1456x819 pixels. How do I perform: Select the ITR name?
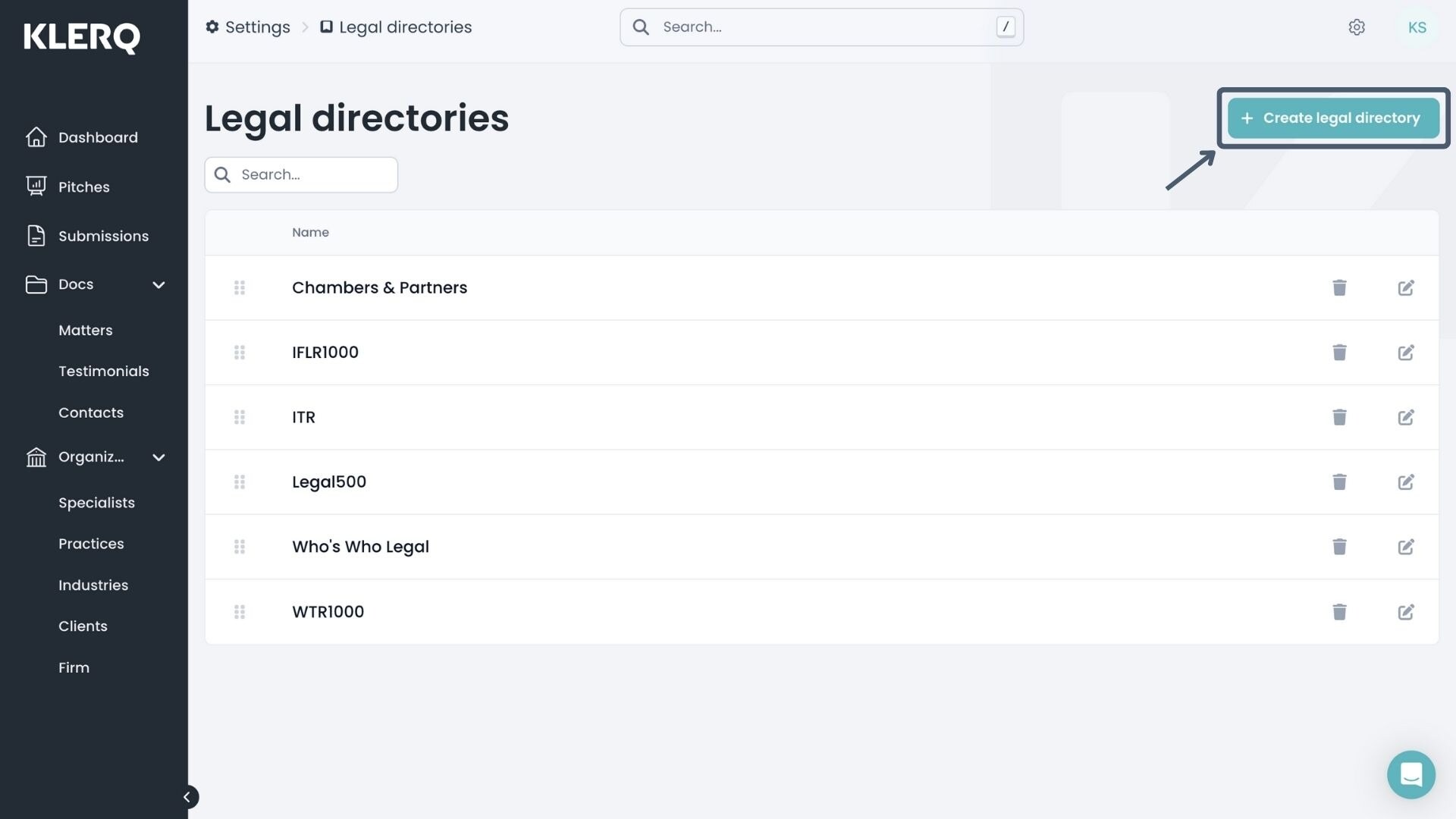click(x=303, y=417)
